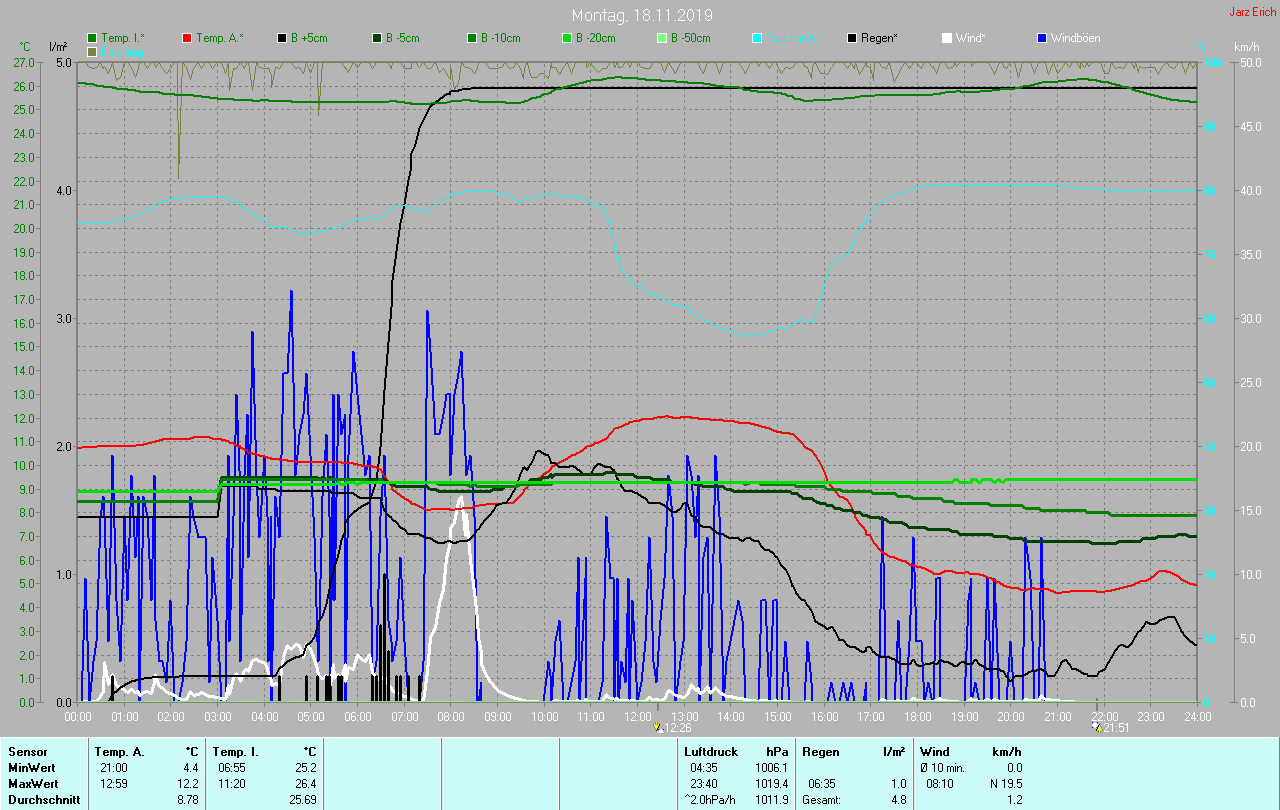Click the cyan humidity legend square
The image size is (1280, 810).
point(757,38)
